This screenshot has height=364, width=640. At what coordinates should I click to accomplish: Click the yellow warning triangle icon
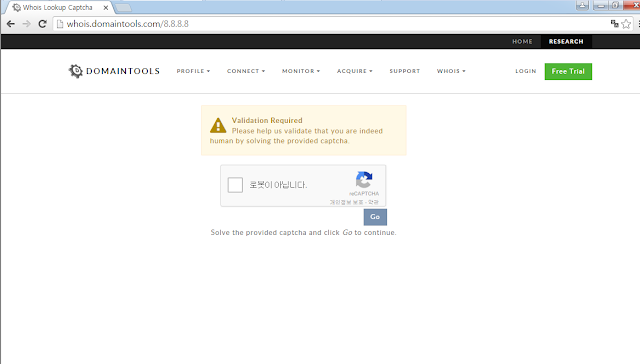[218, 125]
